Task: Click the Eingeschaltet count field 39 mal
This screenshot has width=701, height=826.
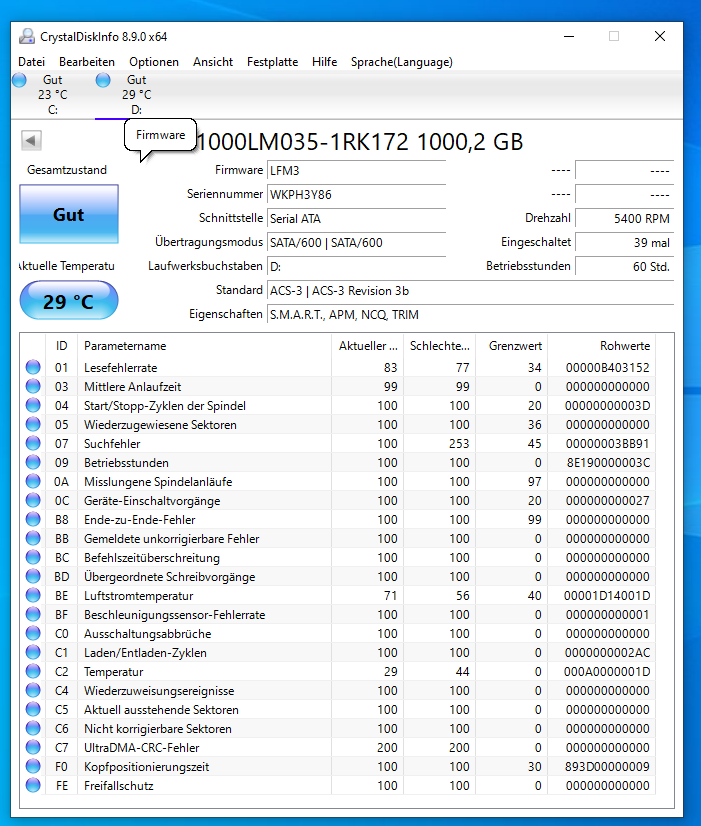Action: point(625,243)
